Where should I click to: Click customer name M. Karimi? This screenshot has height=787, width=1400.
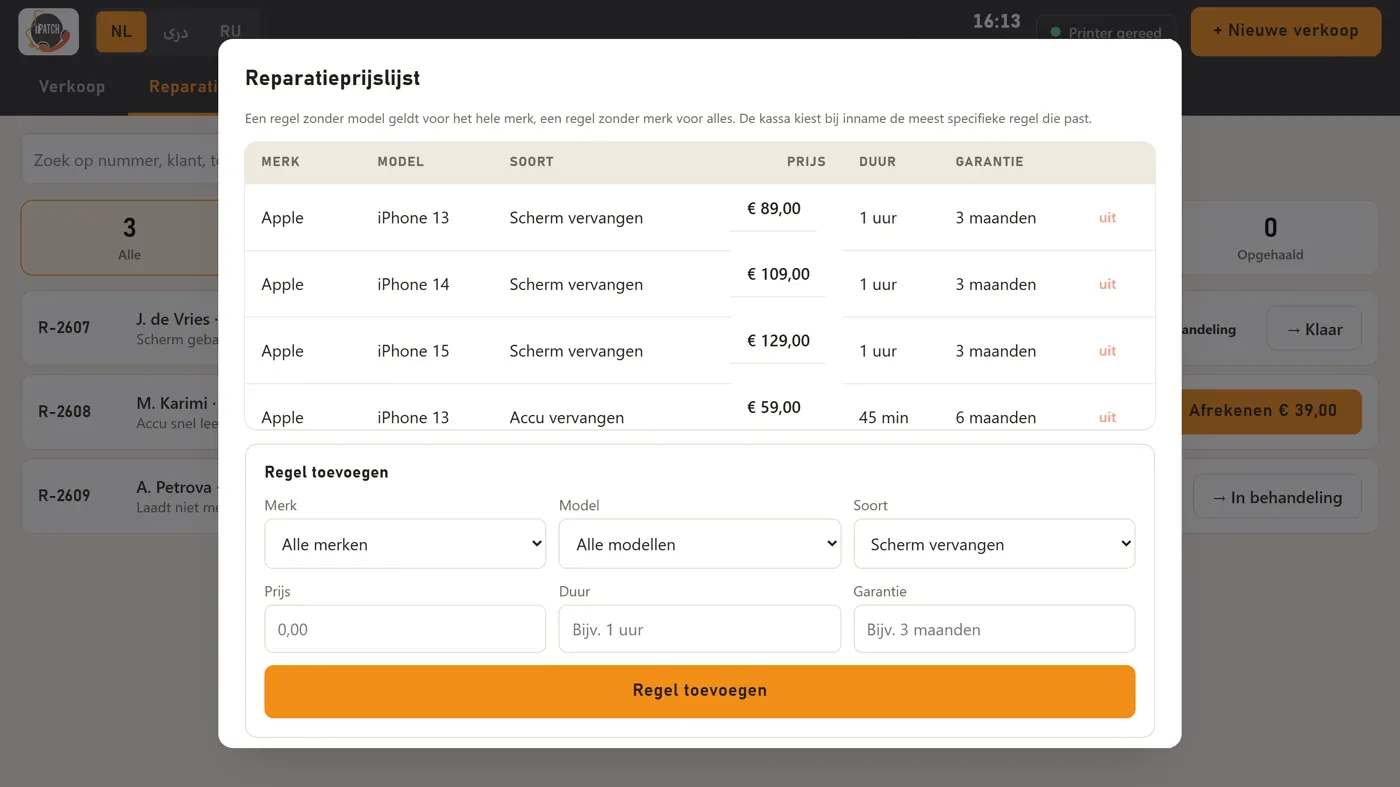point(171,403)
